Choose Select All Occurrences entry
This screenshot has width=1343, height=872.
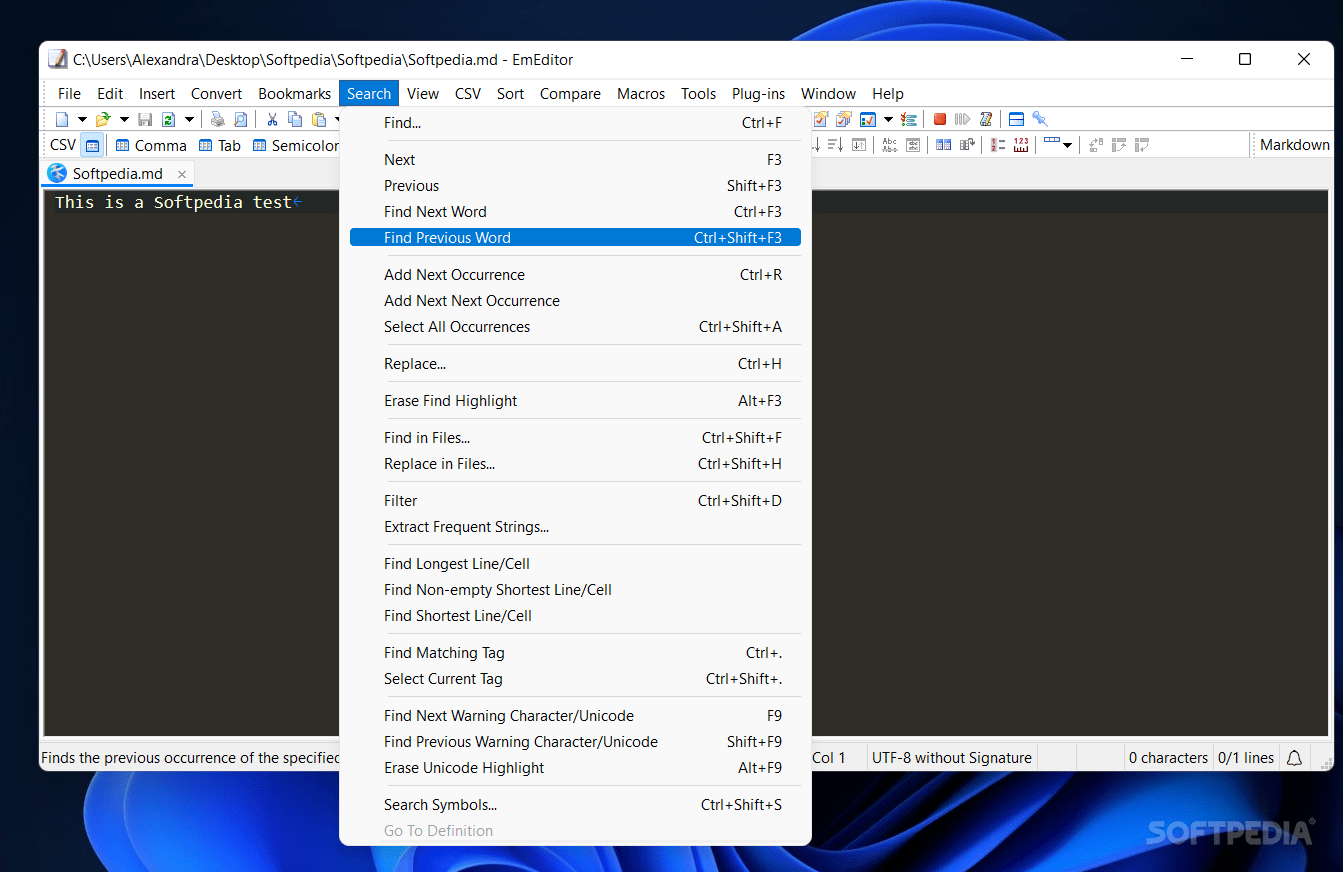tap(575, 327)
